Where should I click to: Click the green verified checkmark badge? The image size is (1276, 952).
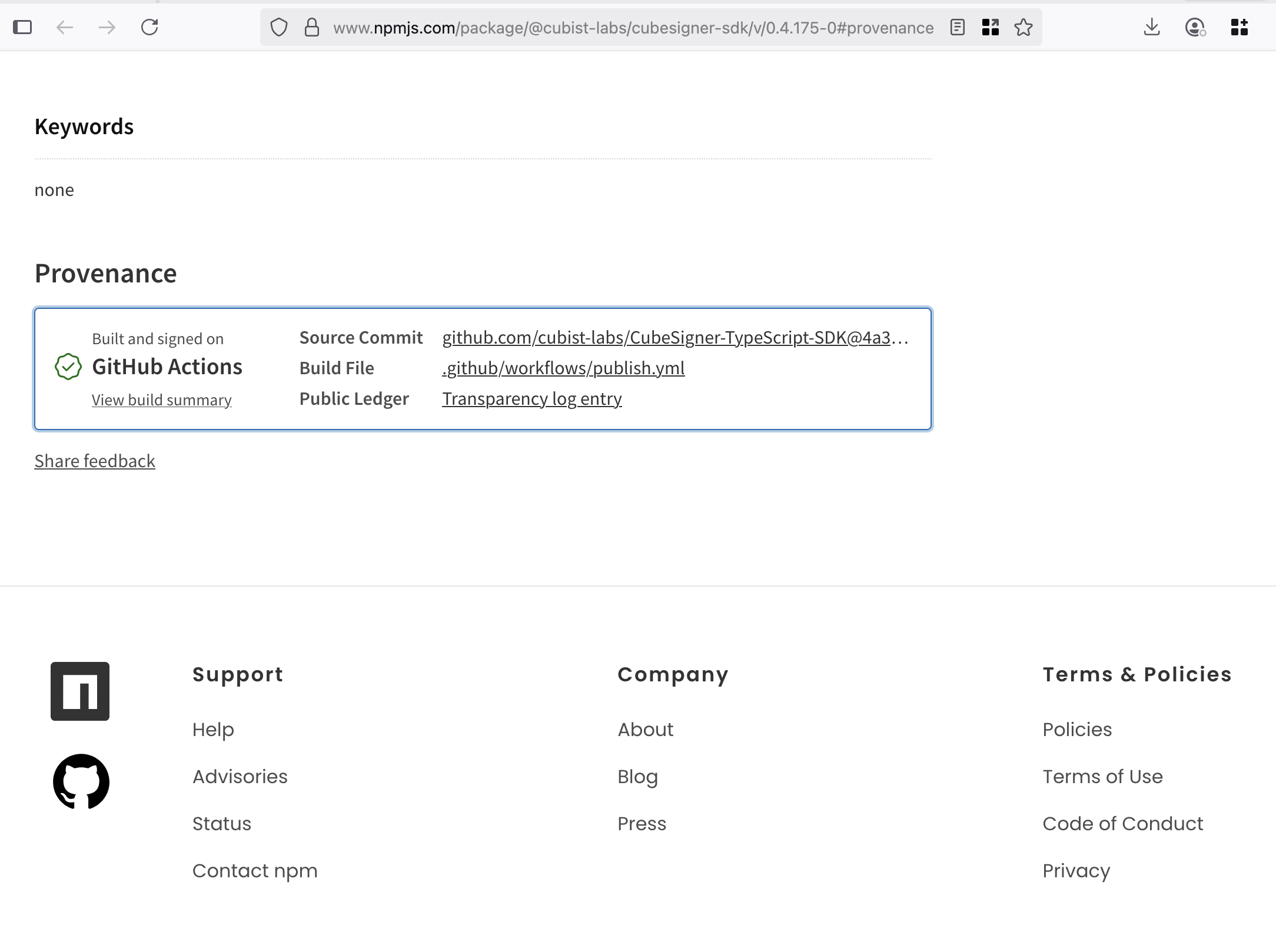point(68,367)
